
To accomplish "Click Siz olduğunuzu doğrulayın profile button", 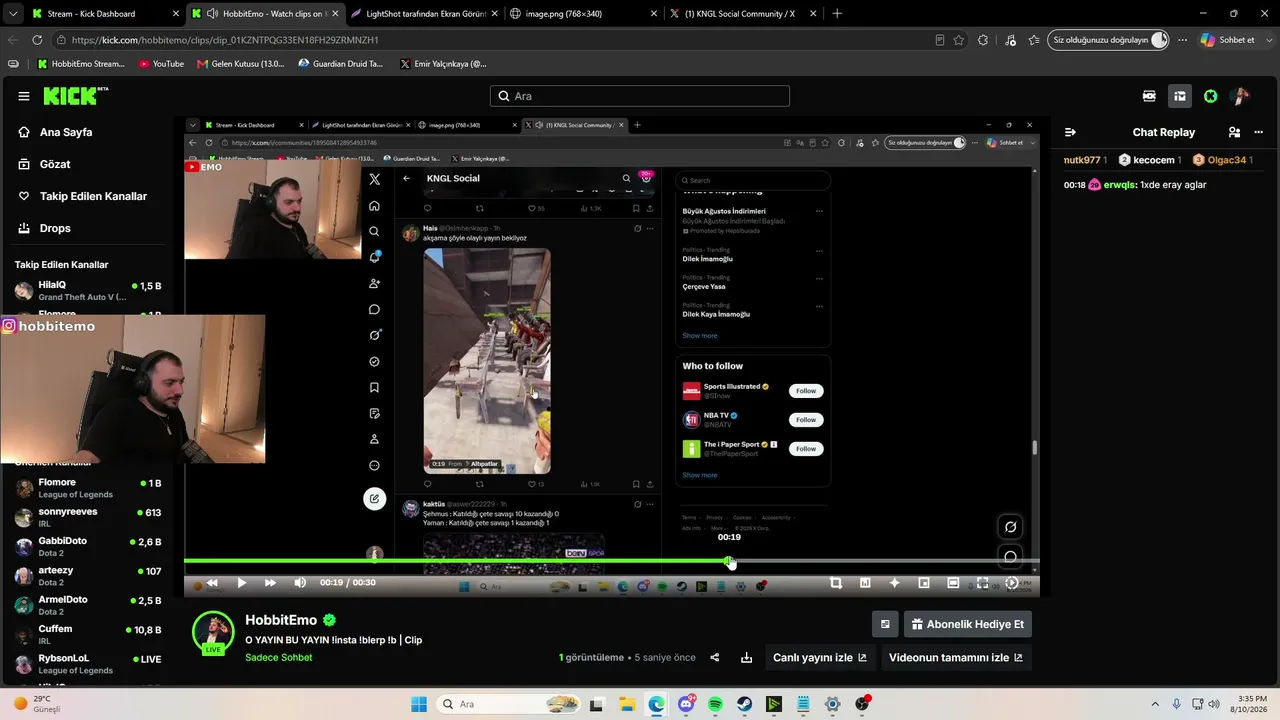I will [1109, 40].
